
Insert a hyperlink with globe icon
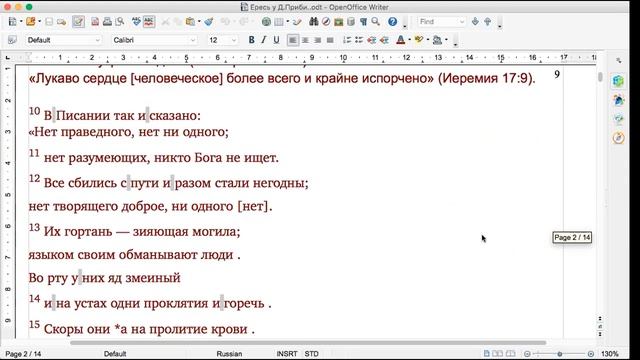266,22
